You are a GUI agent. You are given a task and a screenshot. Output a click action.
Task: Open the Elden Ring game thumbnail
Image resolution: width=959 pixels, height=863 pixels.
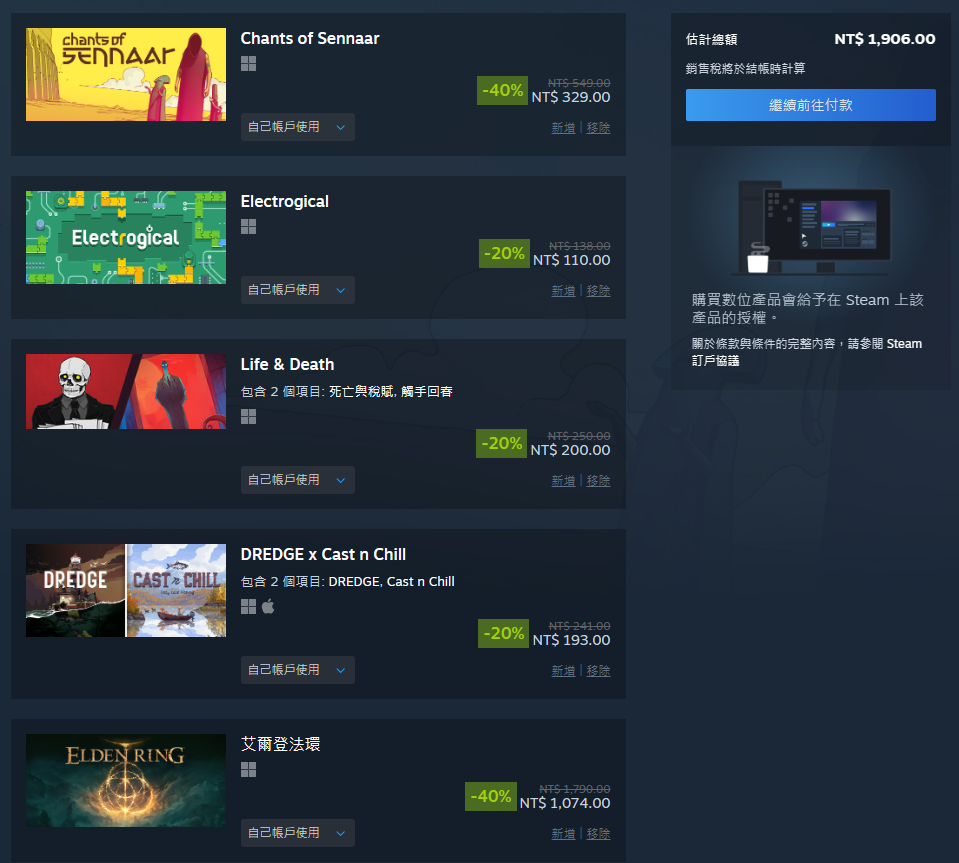(x=126, y=780)
